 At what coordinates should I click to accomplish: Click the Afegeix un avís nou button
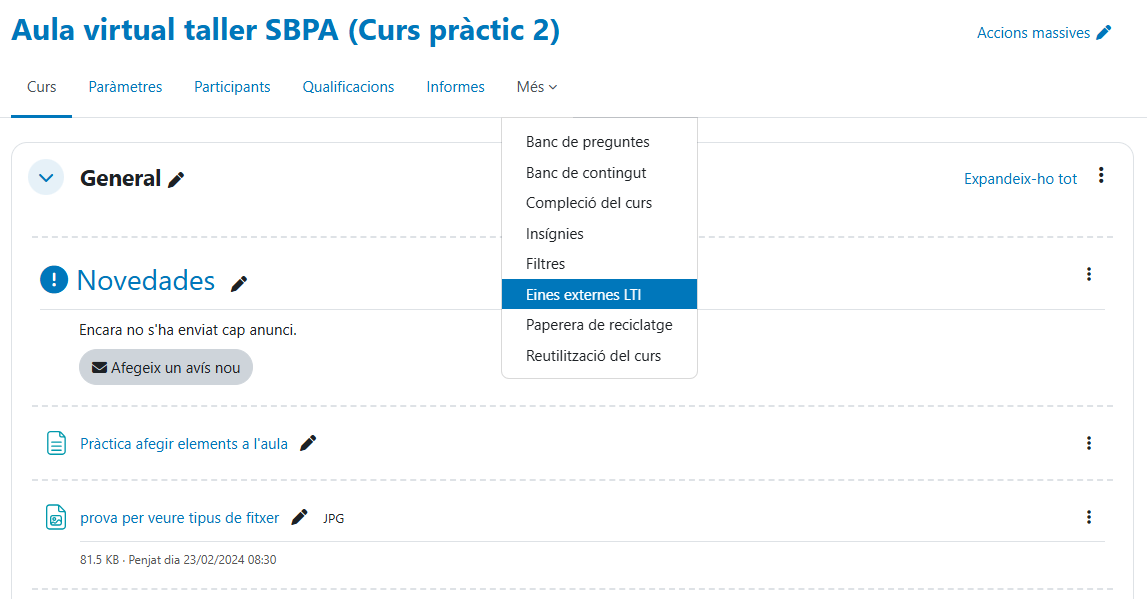[x=166, y=367]
